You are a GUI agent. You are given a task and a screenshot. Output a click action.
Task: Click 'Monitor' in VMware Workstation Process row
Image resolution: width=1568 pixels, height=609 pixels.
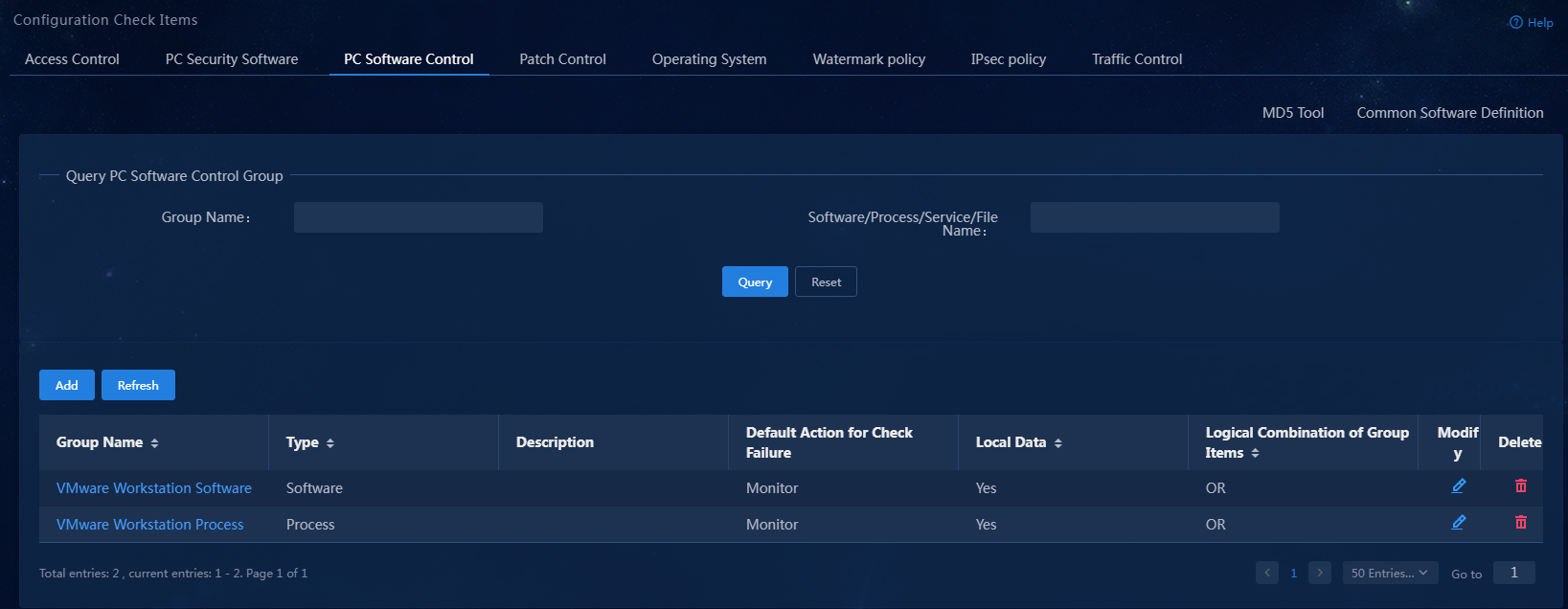(772, 525)
